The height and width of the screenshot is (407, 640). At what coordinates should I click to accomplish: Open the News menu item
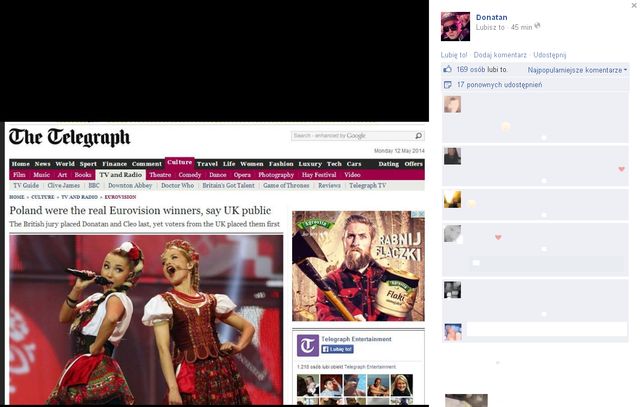pyautogui.click(x=42, y=164)
